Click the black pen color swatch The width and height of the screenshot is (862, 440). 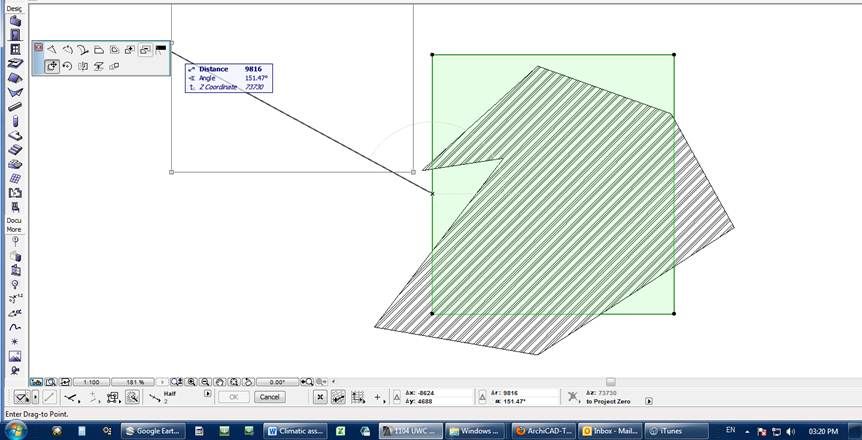(161, 48)
